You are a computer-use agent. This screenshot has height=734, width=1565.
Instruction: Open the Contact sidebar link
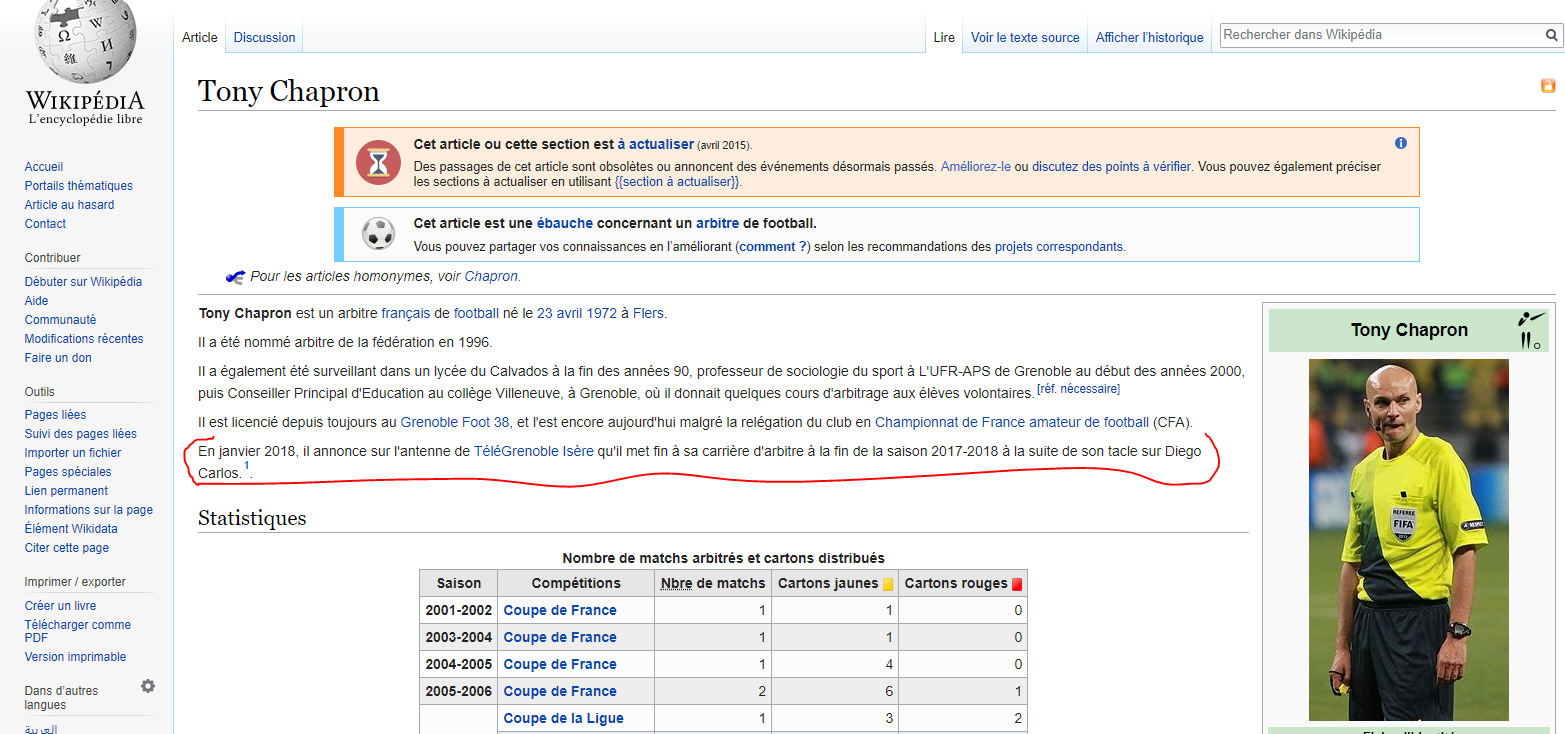coord(45,224)
